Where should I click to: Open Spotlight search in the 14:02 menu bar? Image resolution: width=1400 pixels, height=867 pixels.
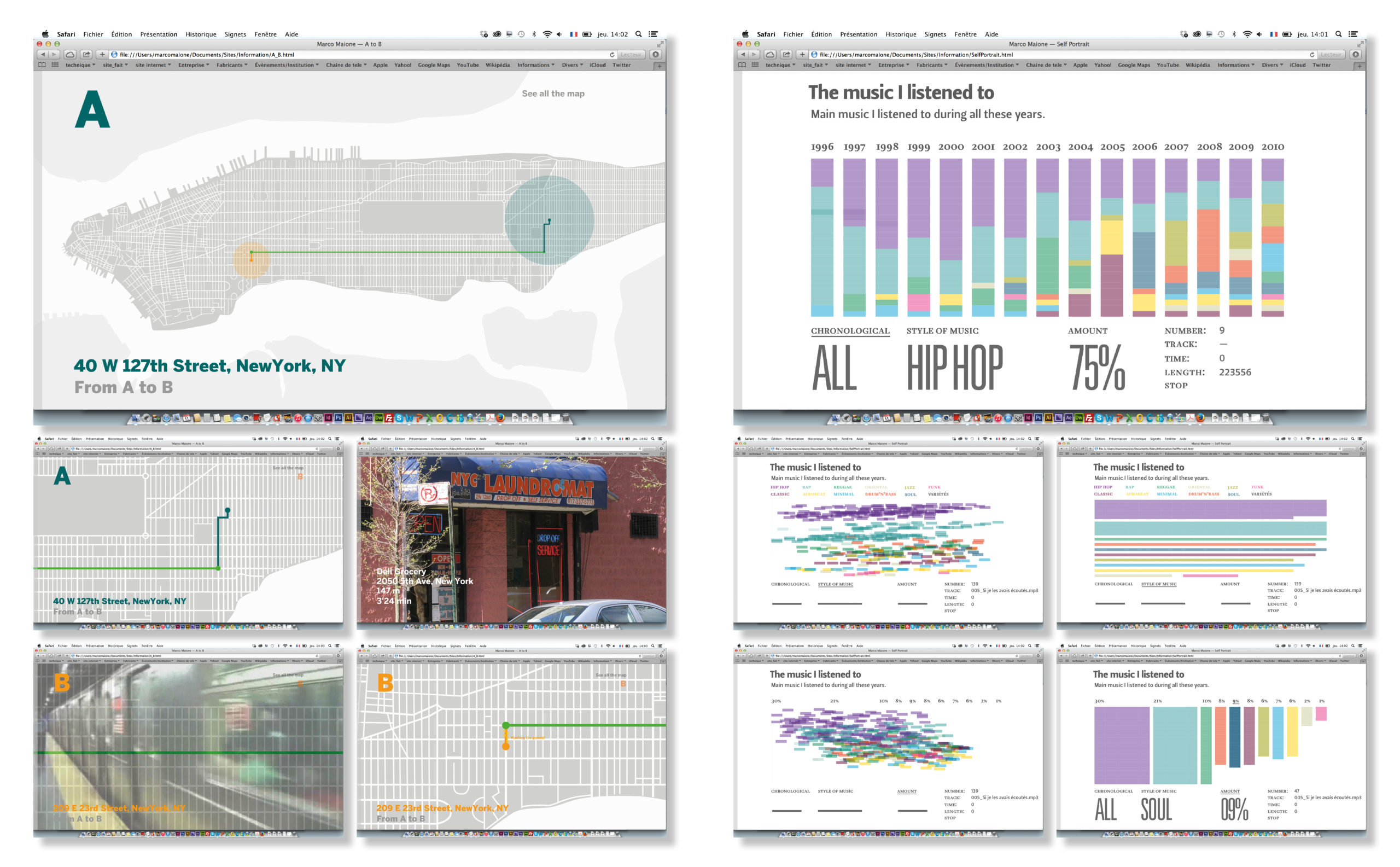[638, 34]
